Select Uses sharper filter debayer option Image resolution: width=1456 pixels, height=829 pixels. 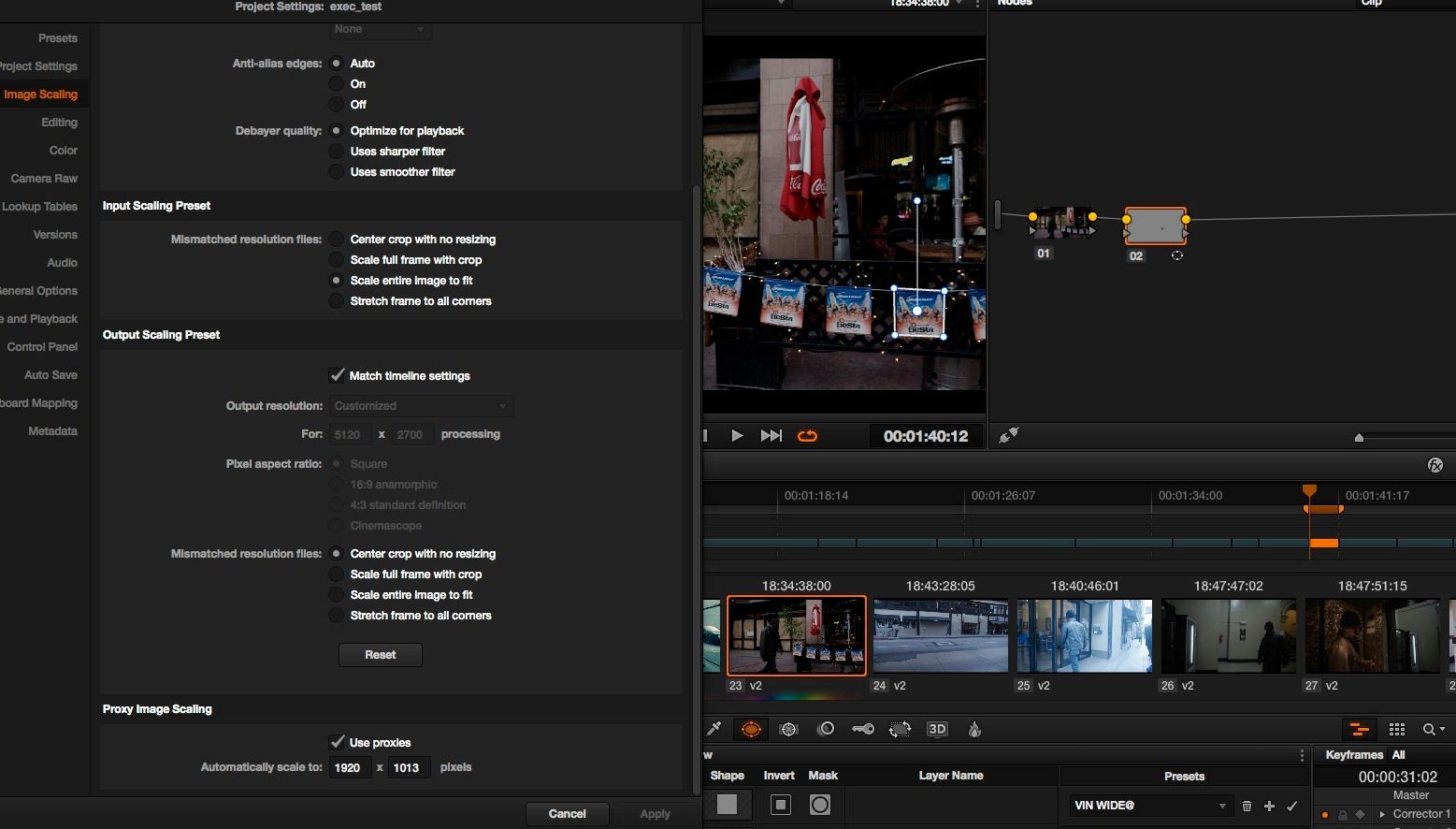pos(337,152)
